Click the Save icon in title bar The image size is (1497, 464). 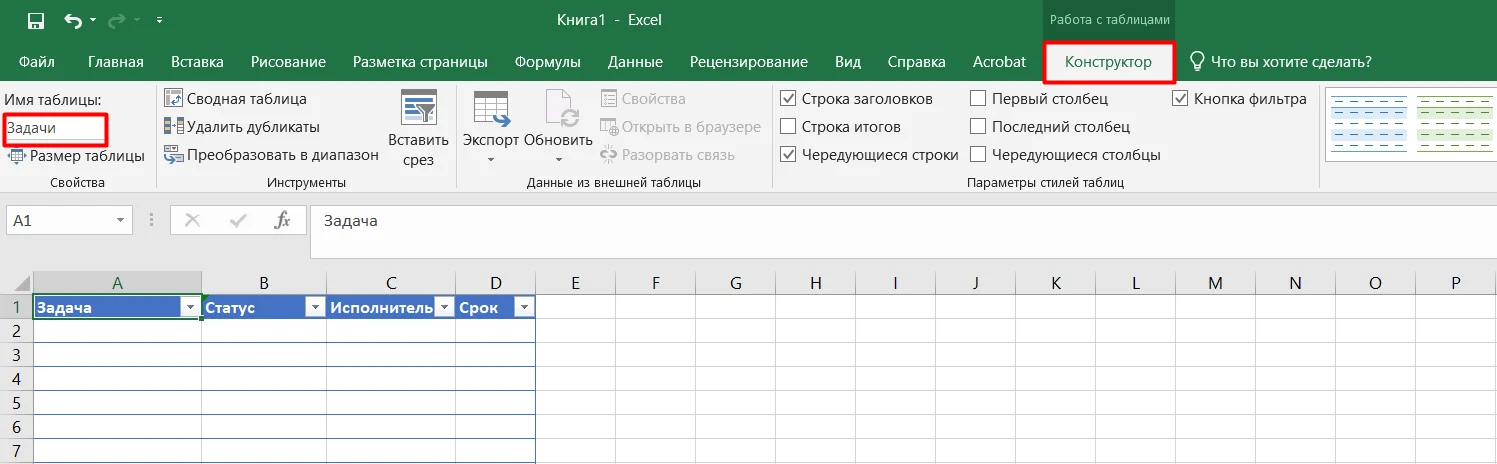(36, 20)
